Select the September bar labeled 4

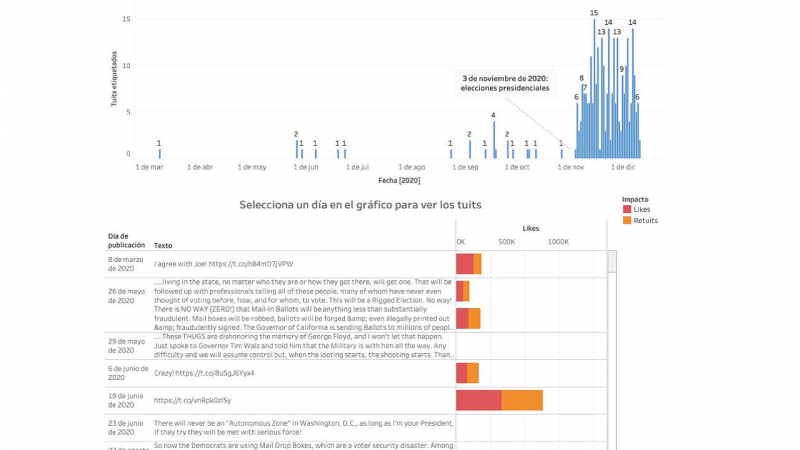[x=493, y=140]
